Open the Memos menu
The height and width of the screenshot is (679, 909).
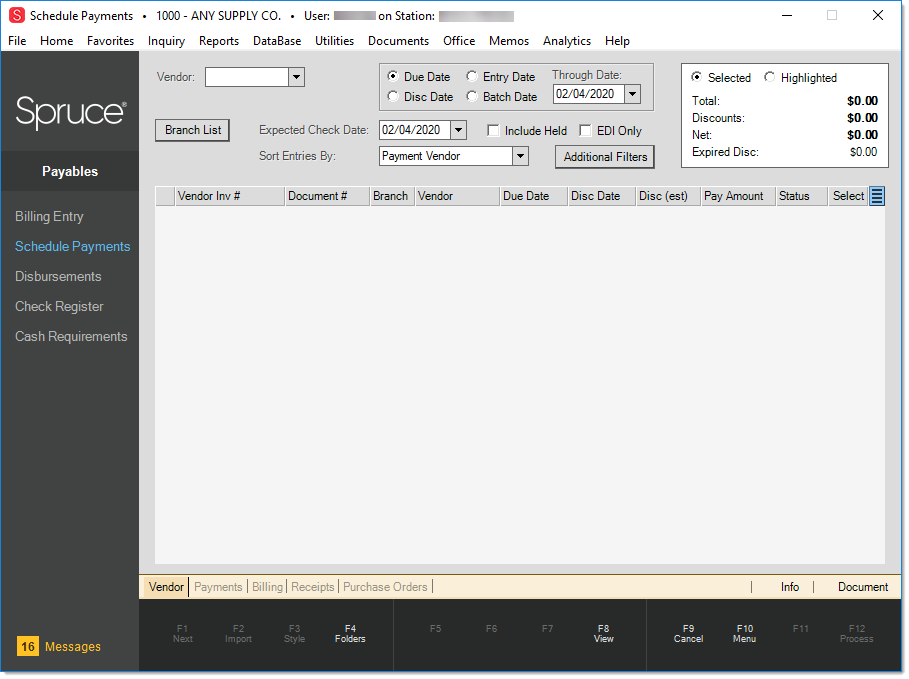pyautogui.click(x=511, y=41)
